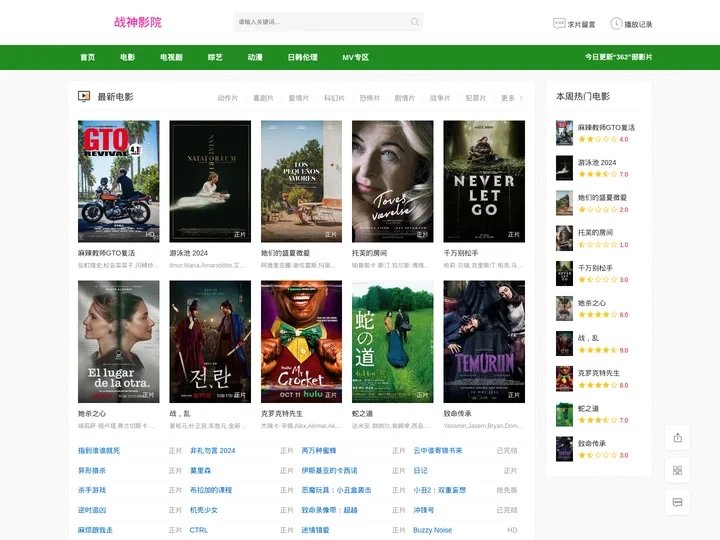Open 非礼勿言 2024 list link
The width and height of the screenshot is (720, 540).
(213, 450)
